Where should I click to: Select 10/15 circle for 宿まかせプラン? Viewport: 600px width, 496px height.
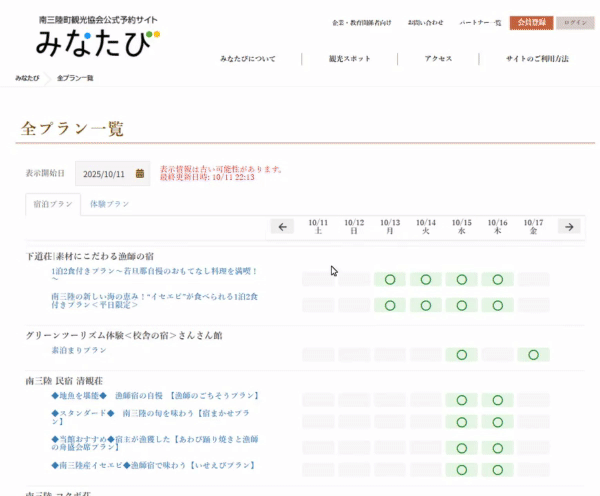point(462,422)
